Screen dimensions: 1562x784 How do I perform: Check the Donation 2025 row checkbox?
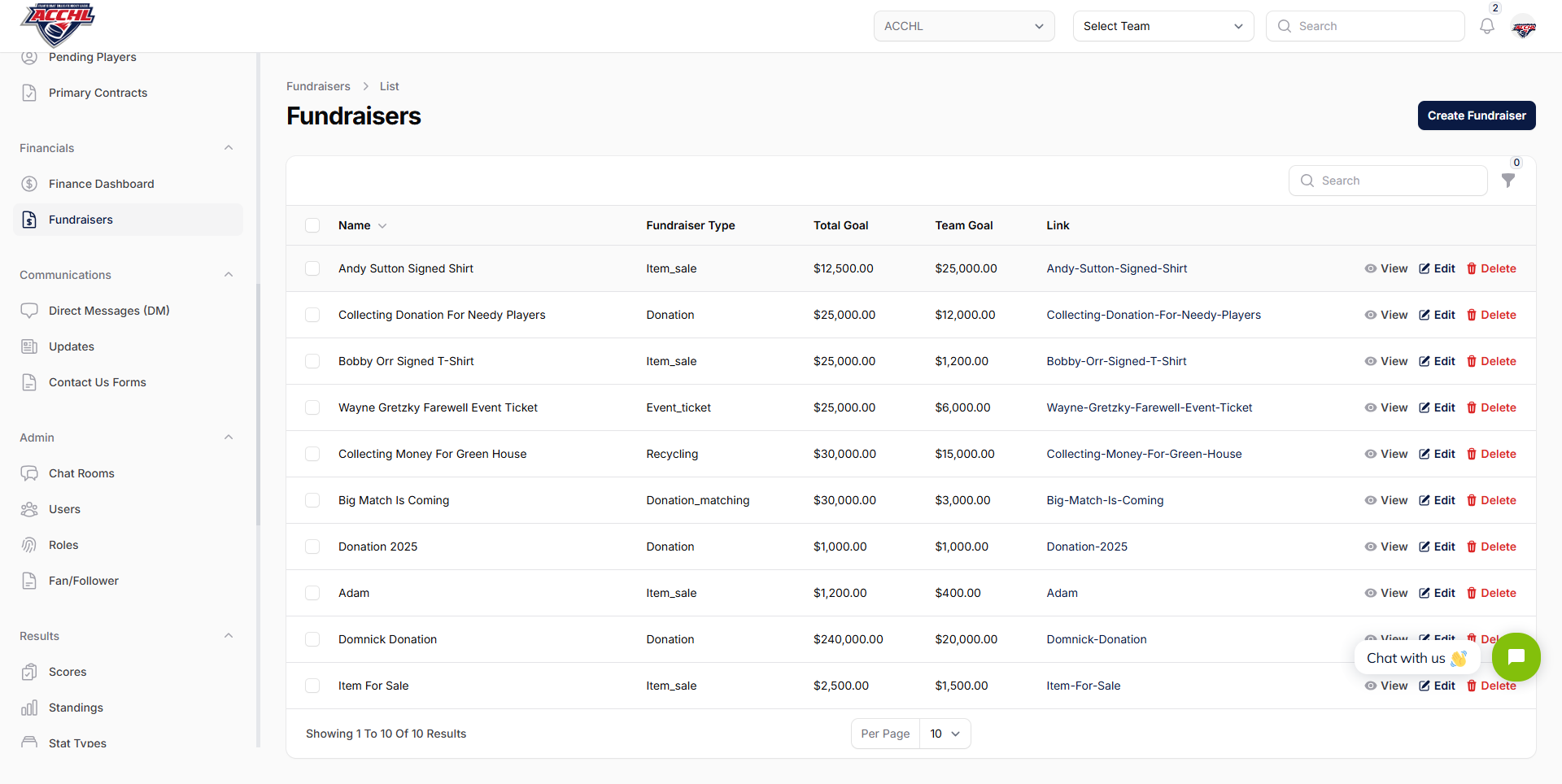[312, 547]
